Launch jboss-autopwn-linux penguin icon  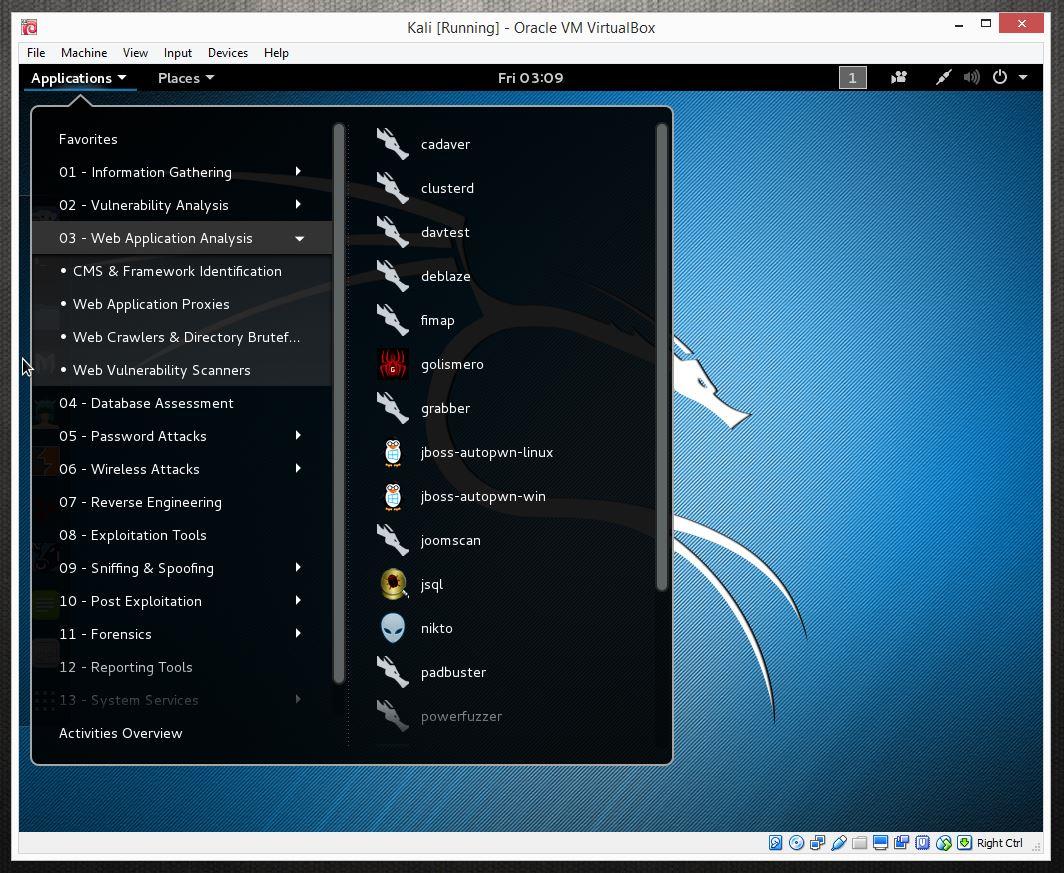click(x=392, y=452)
